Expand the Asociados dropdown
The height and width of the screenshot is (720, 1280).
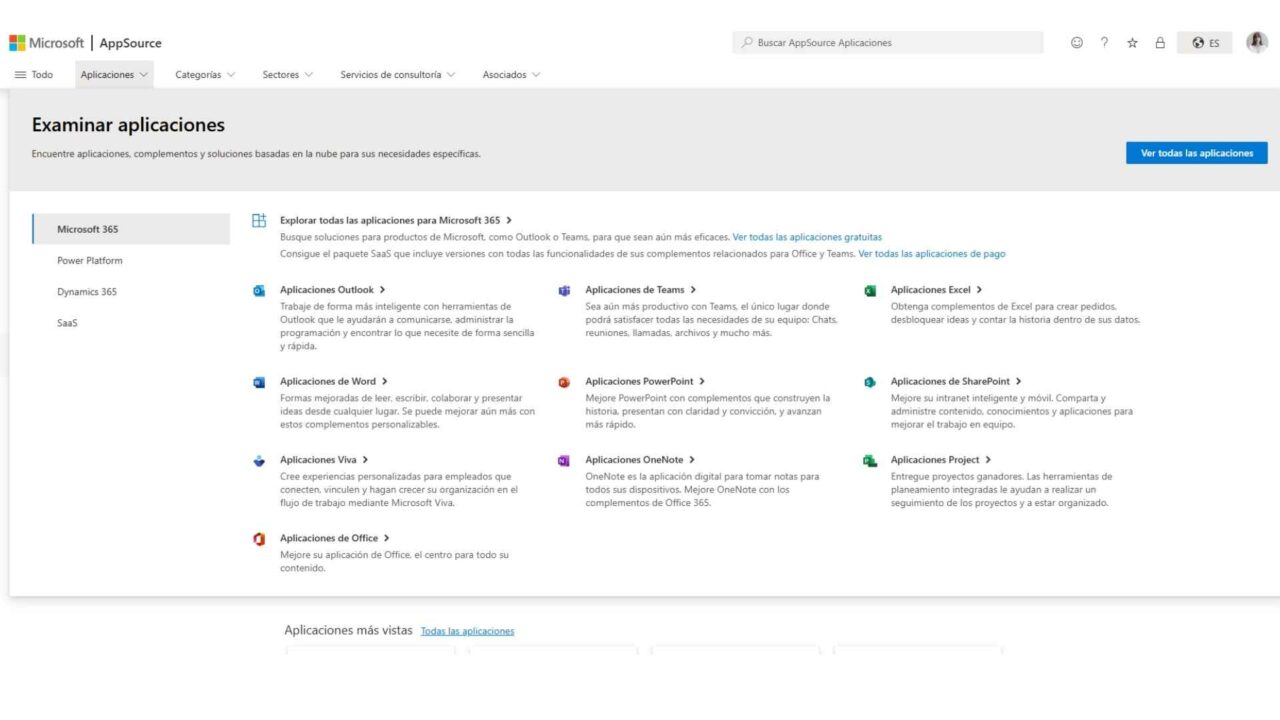click(511, 75)
